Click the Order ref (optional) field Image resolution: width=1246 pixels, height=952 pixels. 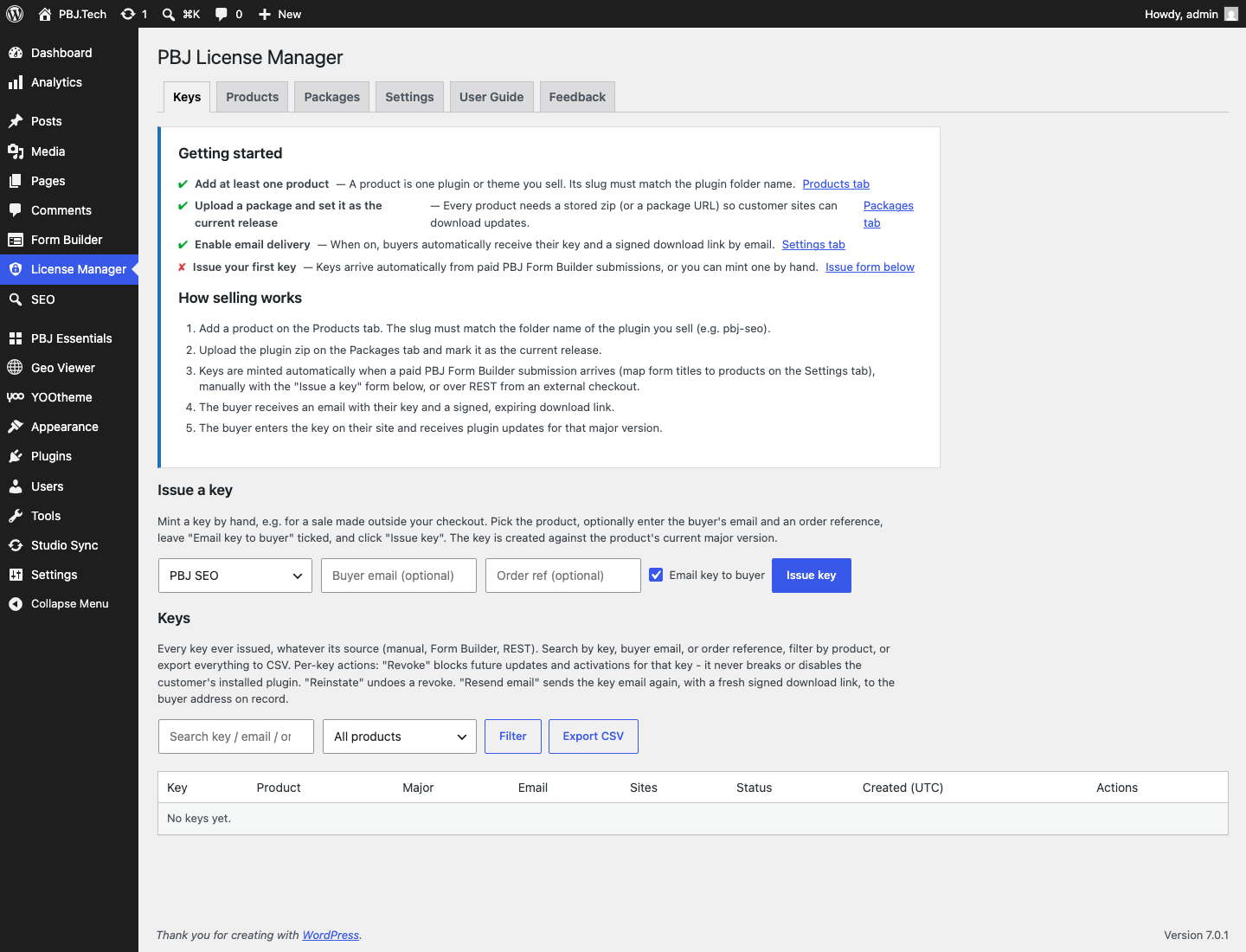point(563,576)
